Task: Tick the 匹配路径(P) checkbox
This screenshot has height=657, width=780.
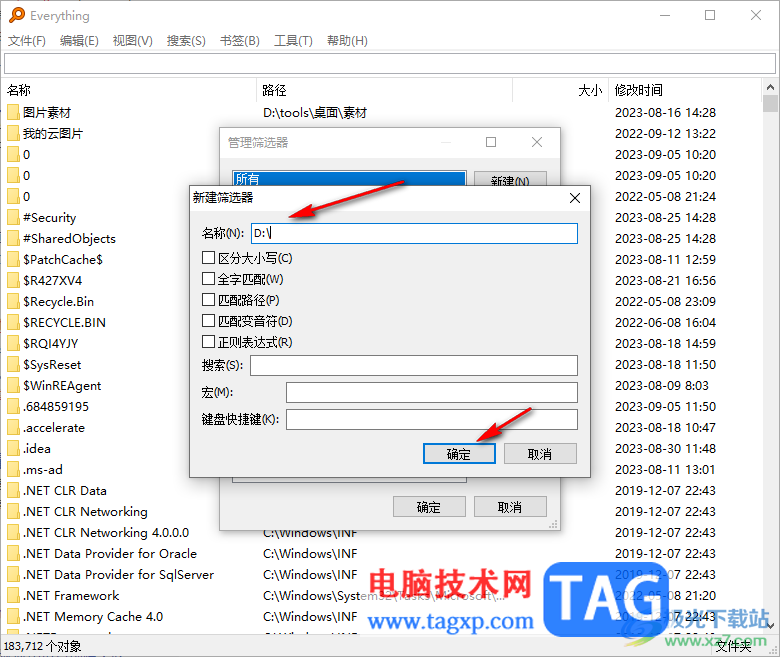Action: (x=208, y=300)
